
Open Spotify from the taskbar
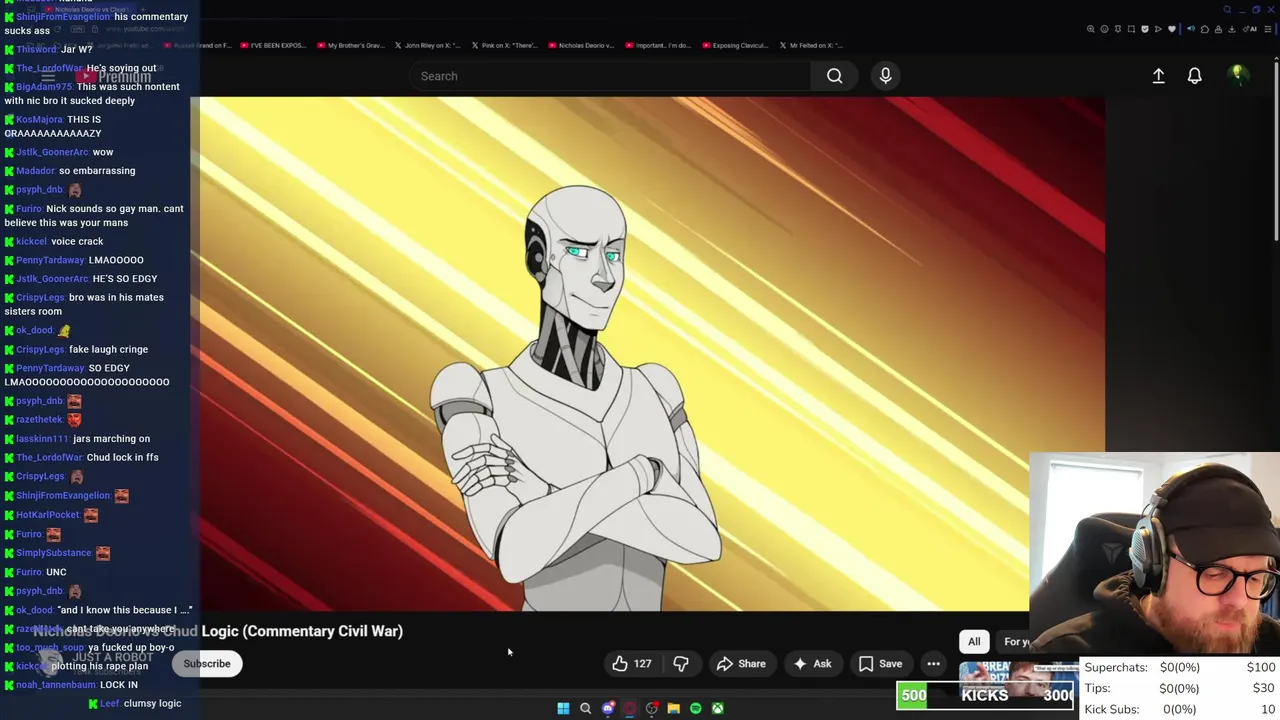pyautogui.click(x=696, y=708)
